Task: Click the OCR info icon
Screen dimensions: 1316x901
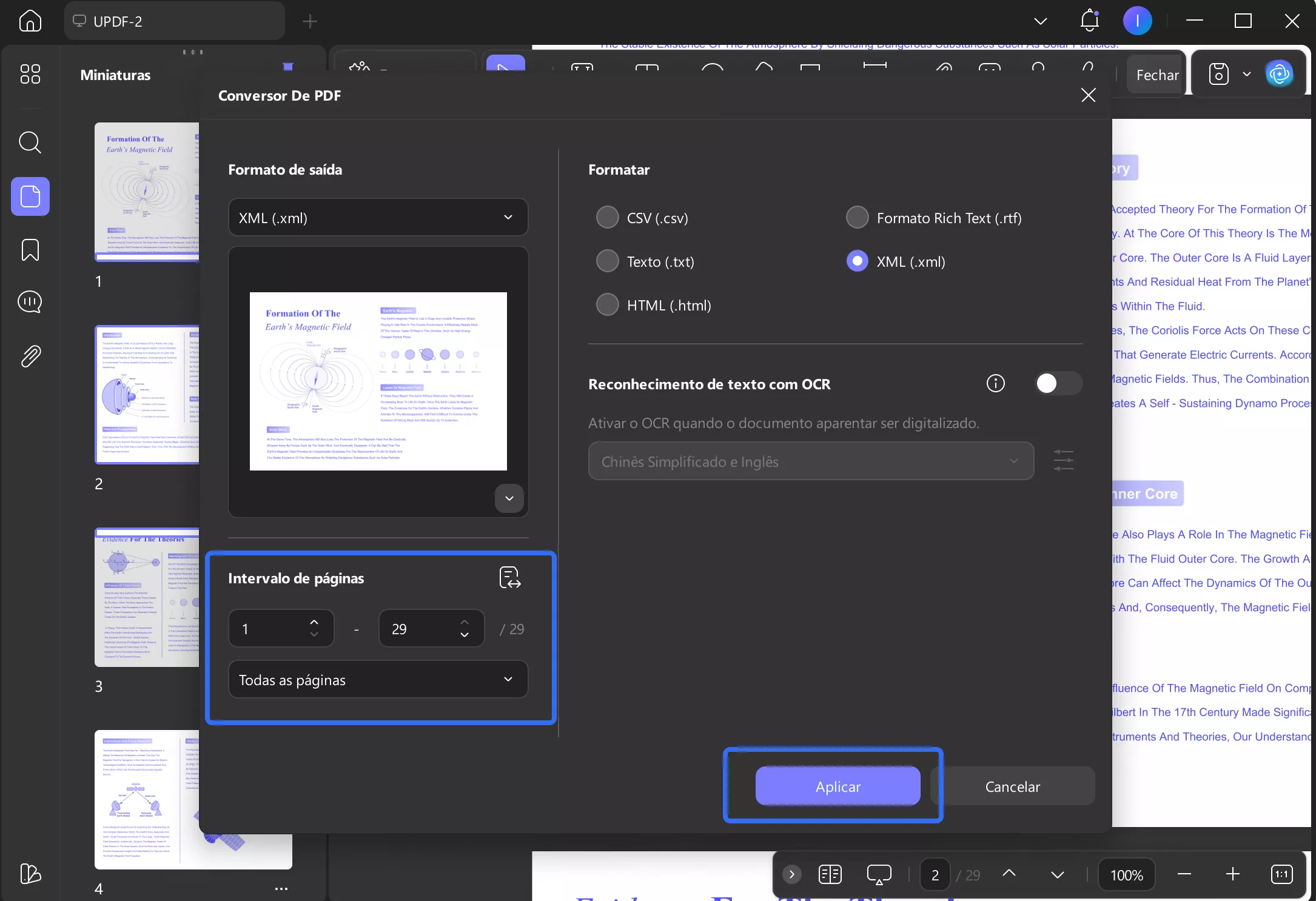Action: point(995,383)
